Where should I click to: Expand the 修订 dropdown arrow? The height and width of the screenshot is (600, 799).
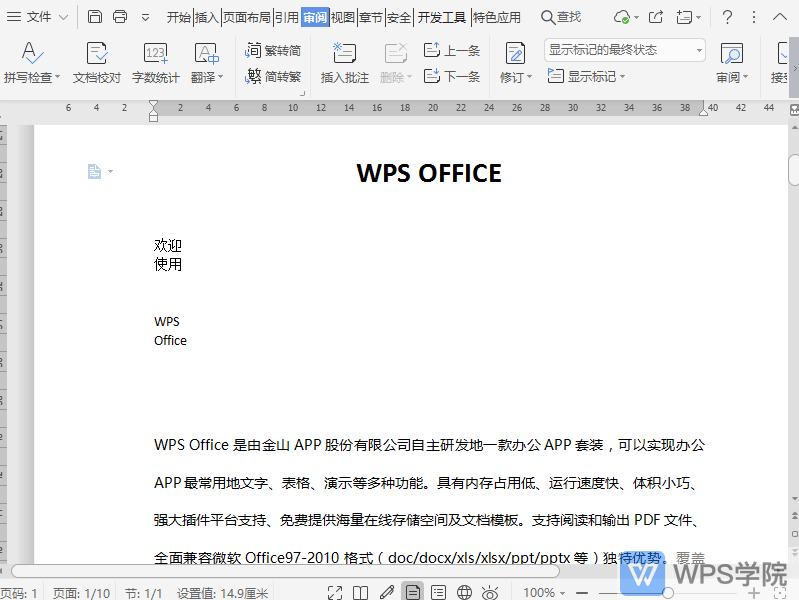(529, 77)
